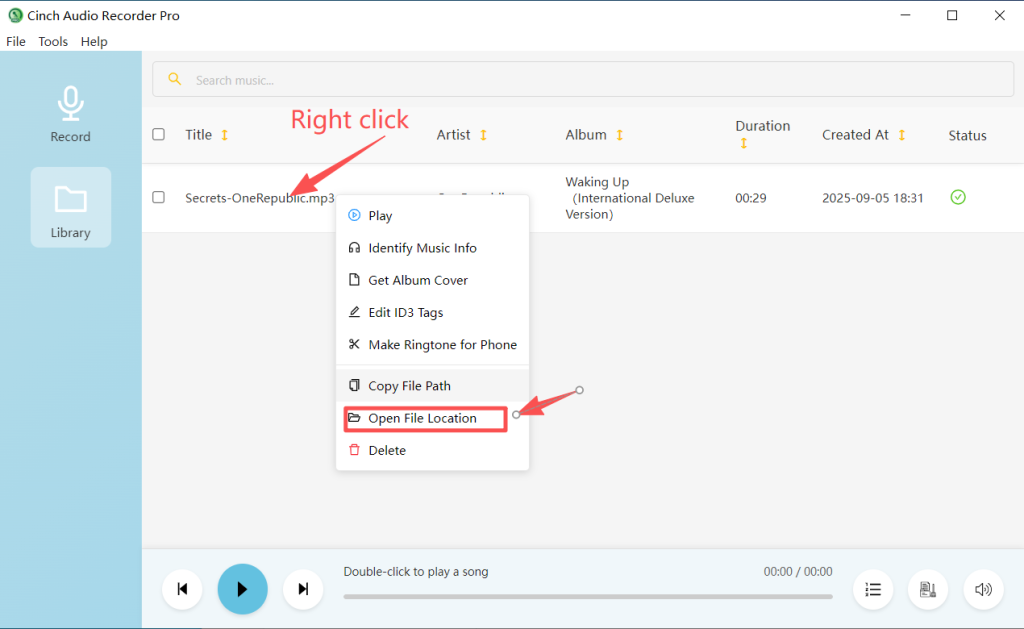Sort by the Title column arrows
1024x629 pixels.
click(x=224, y=134)
